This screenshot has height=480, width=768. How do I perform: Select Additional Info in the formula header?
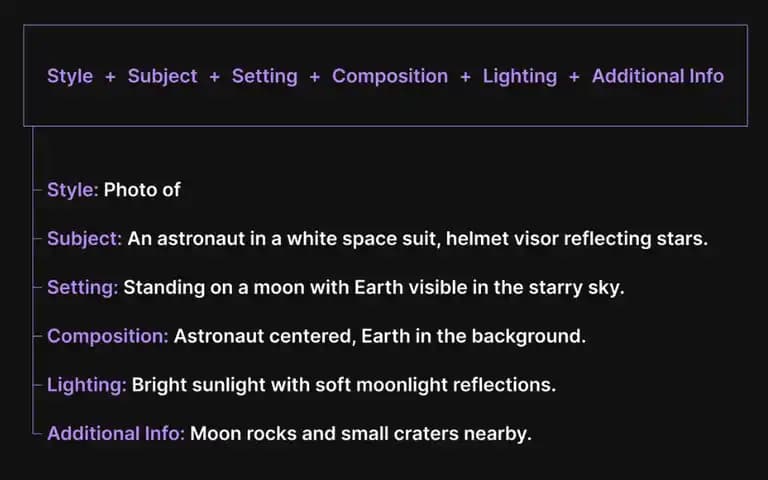point(658,76)
